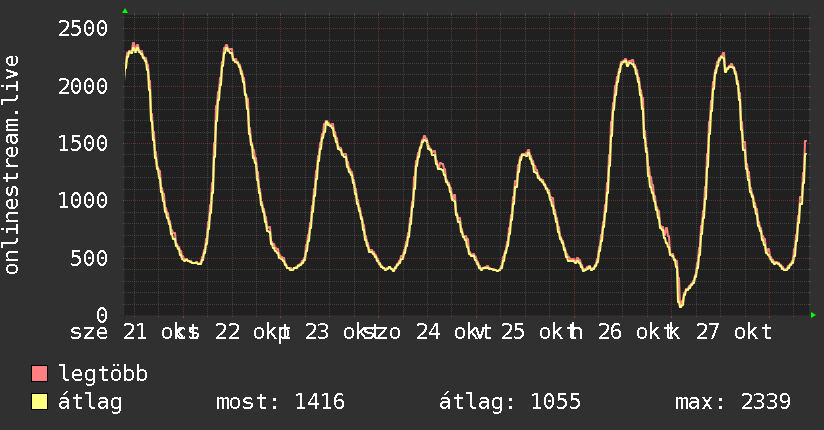Click the 500 y-axis label

pos(89,258)
